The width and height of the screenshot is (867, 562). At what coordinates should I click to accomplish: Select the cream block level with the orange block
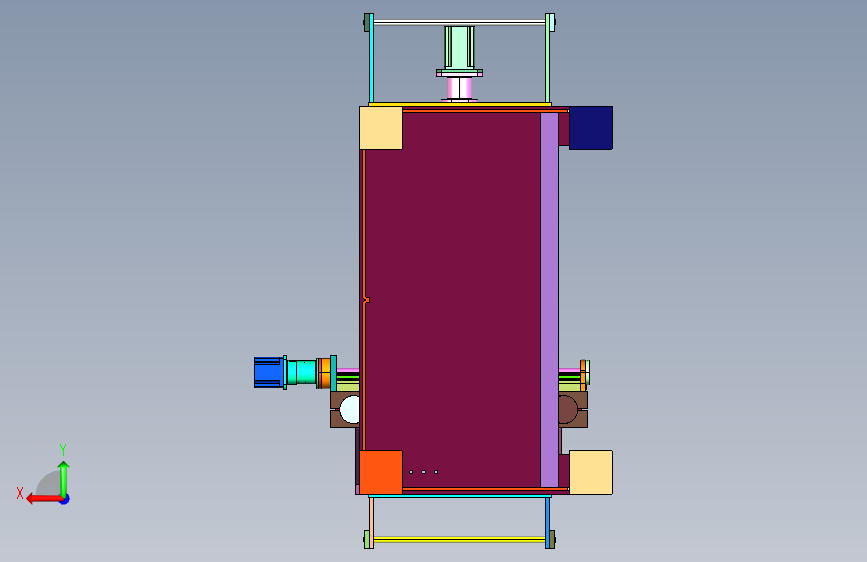point(591,472)
